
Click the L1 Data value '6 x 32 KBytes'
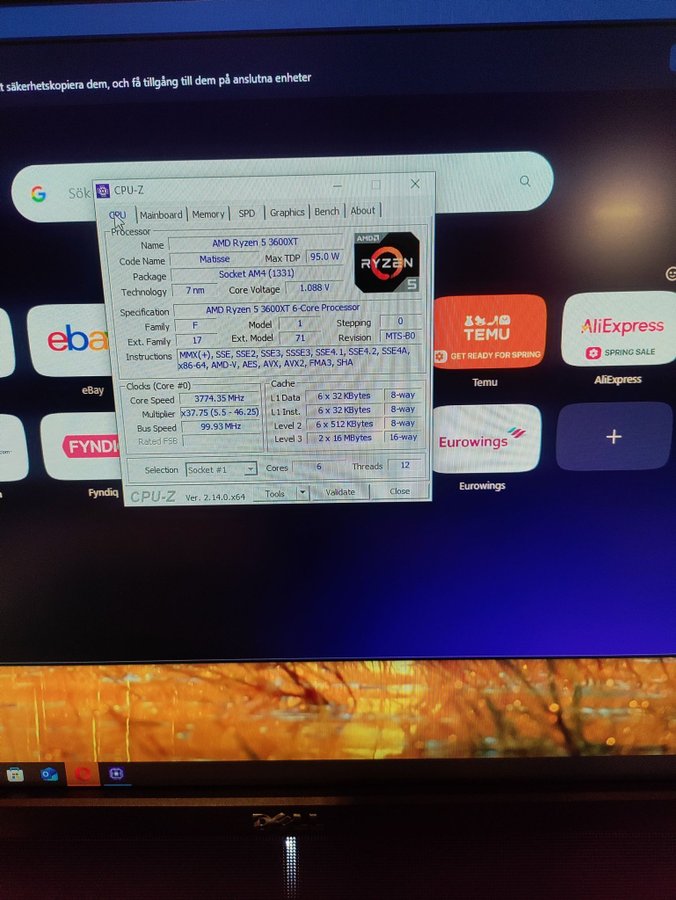[344, 395]
